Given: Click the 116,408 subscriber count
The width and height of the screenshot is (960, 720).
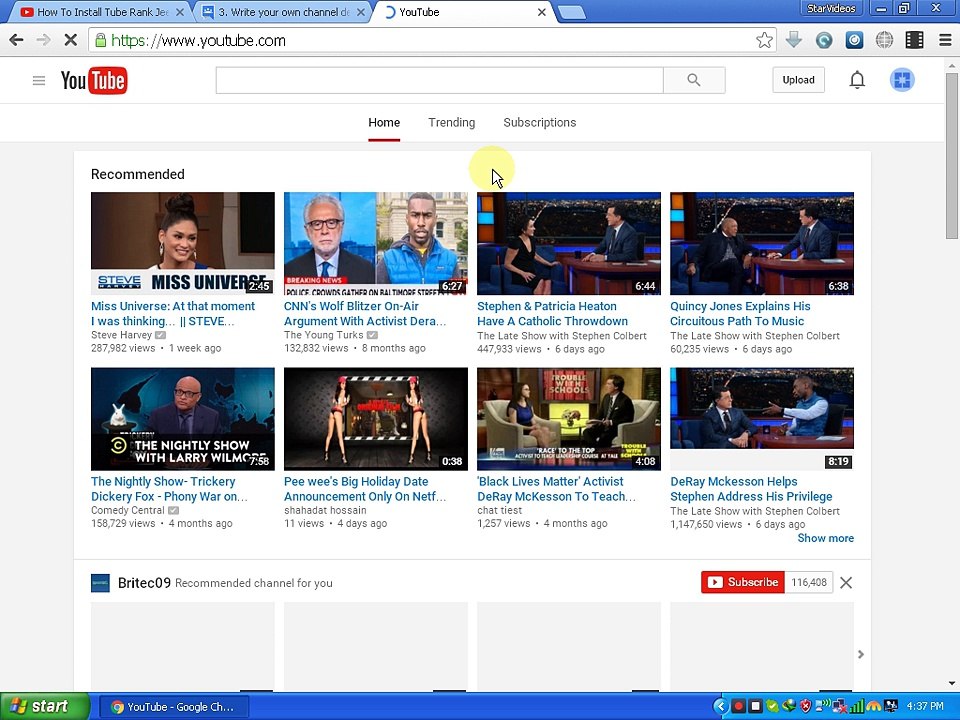Looking at the screenshot, I should click(808, 582).
